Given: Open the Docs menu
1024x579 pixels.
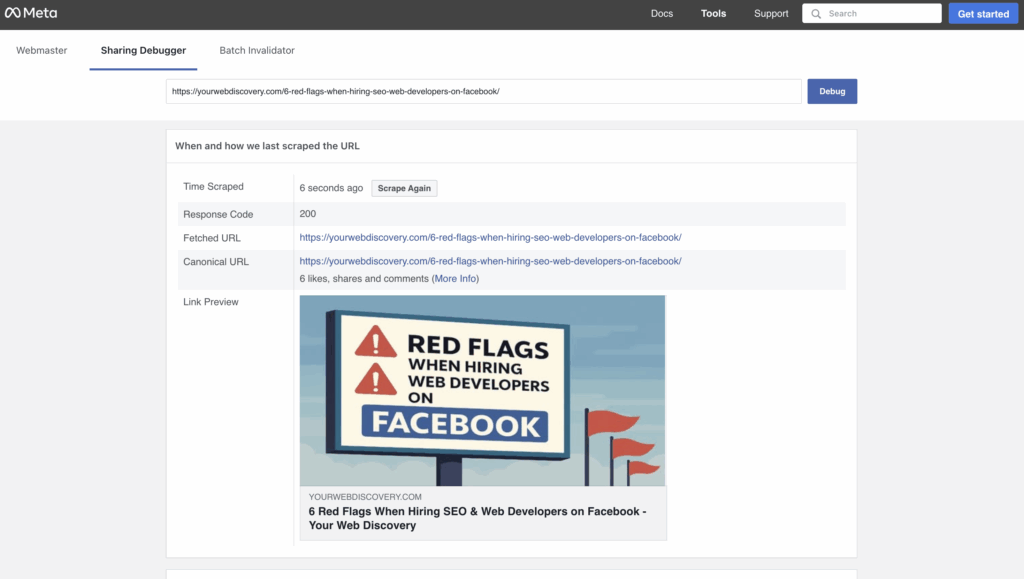Looking at the screenshot, I should point(662,14).
